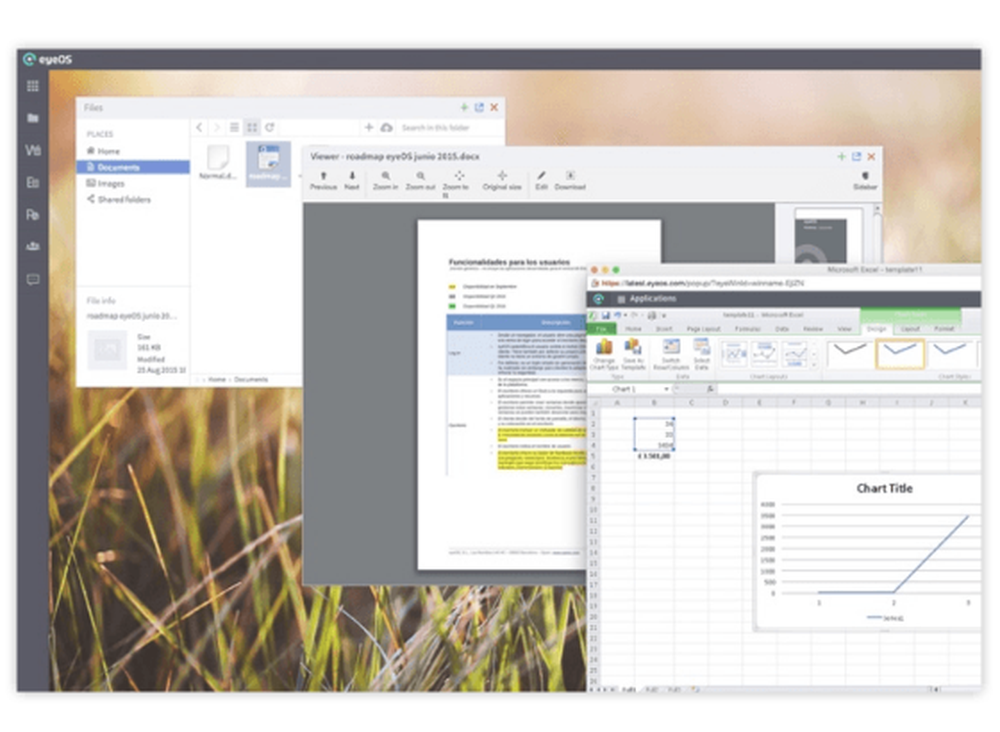The width and height of the screenshot is (1000, 732).
Task: Switch Files window to list view
Action: 235,128
